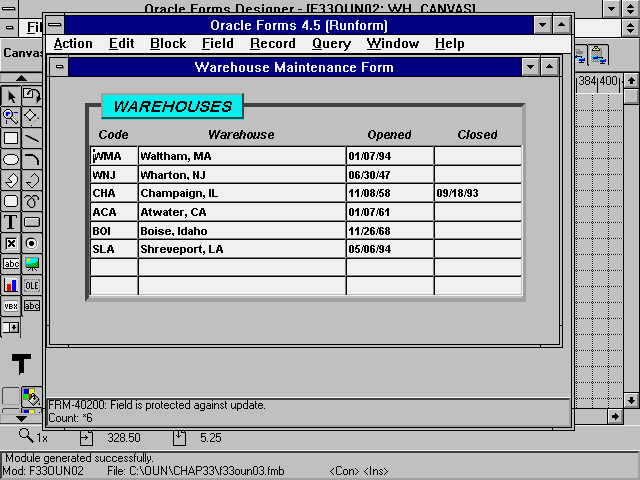
Task: Select the radio button item tool
Action: 32,243
